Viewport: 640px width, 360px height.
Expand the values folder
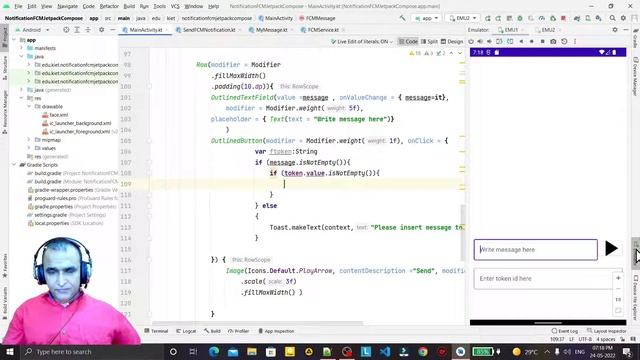(29, 148)
